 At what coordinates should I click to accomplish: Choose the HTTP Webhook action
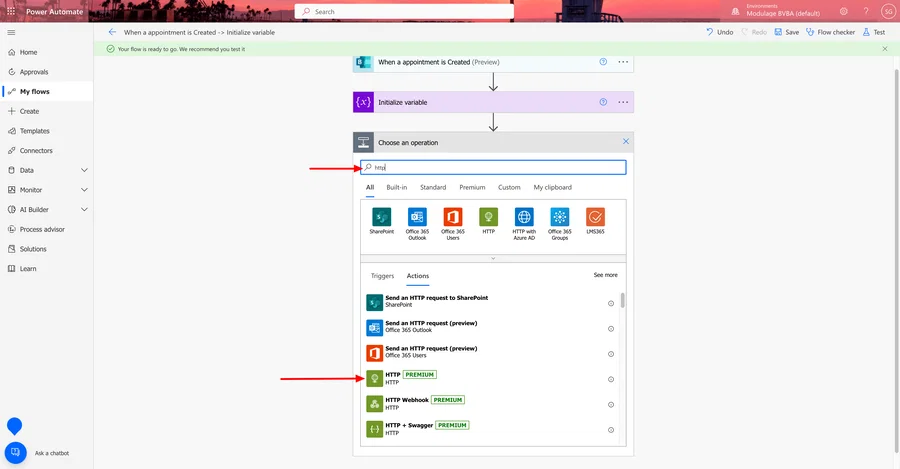pos(491,403)
